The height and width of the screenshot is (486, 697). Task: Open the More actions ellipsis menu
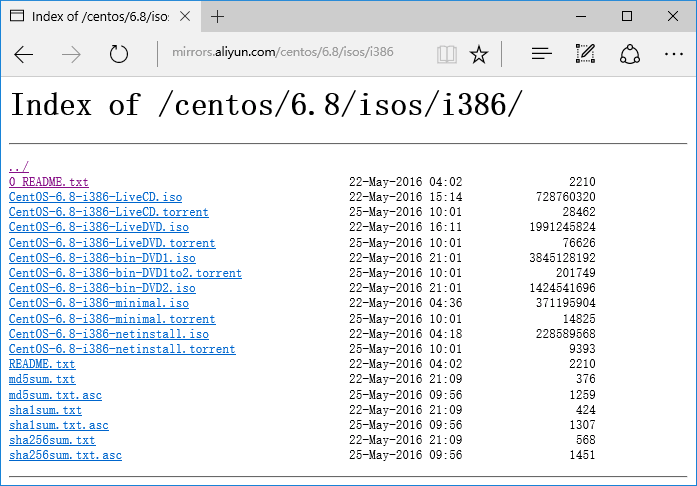(674, 54)
